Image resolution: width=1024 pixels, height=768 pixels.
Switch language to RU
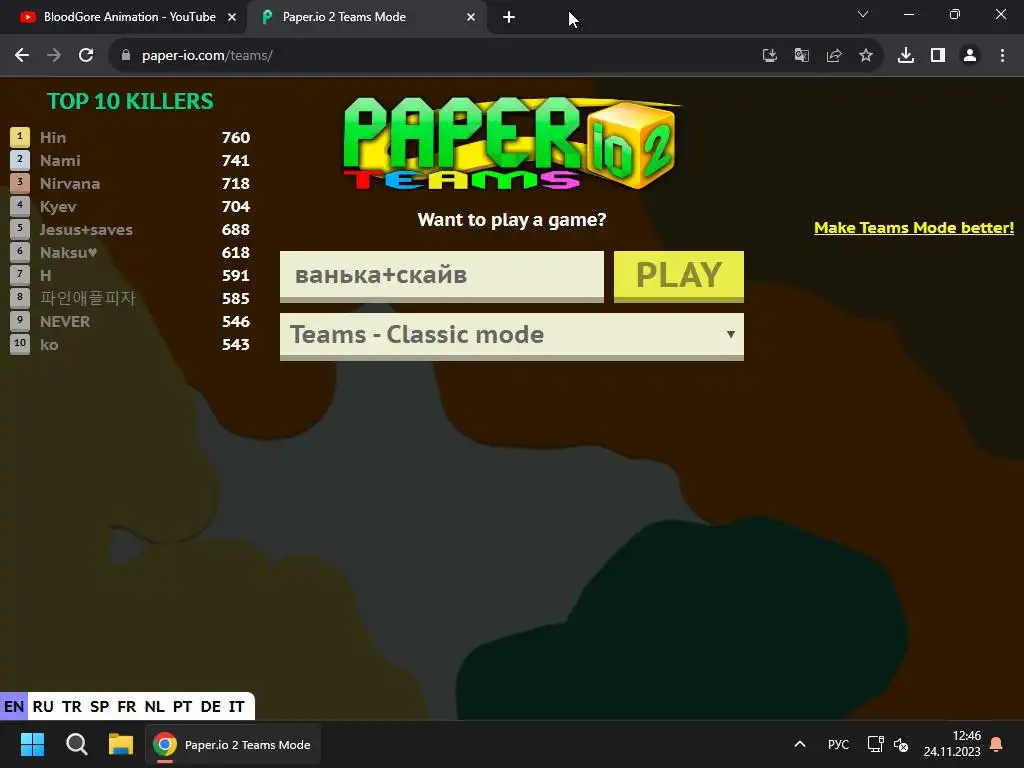pyautogui.click(x=43, y=707)
